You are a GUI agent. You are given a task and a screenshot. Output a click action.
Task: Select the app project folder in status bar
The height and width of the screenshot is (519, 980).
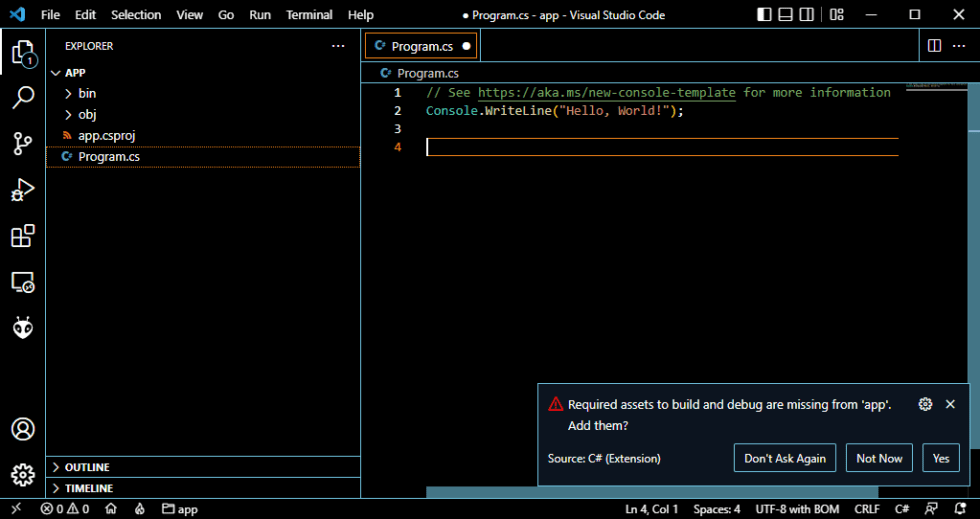(x=180, y=509)
